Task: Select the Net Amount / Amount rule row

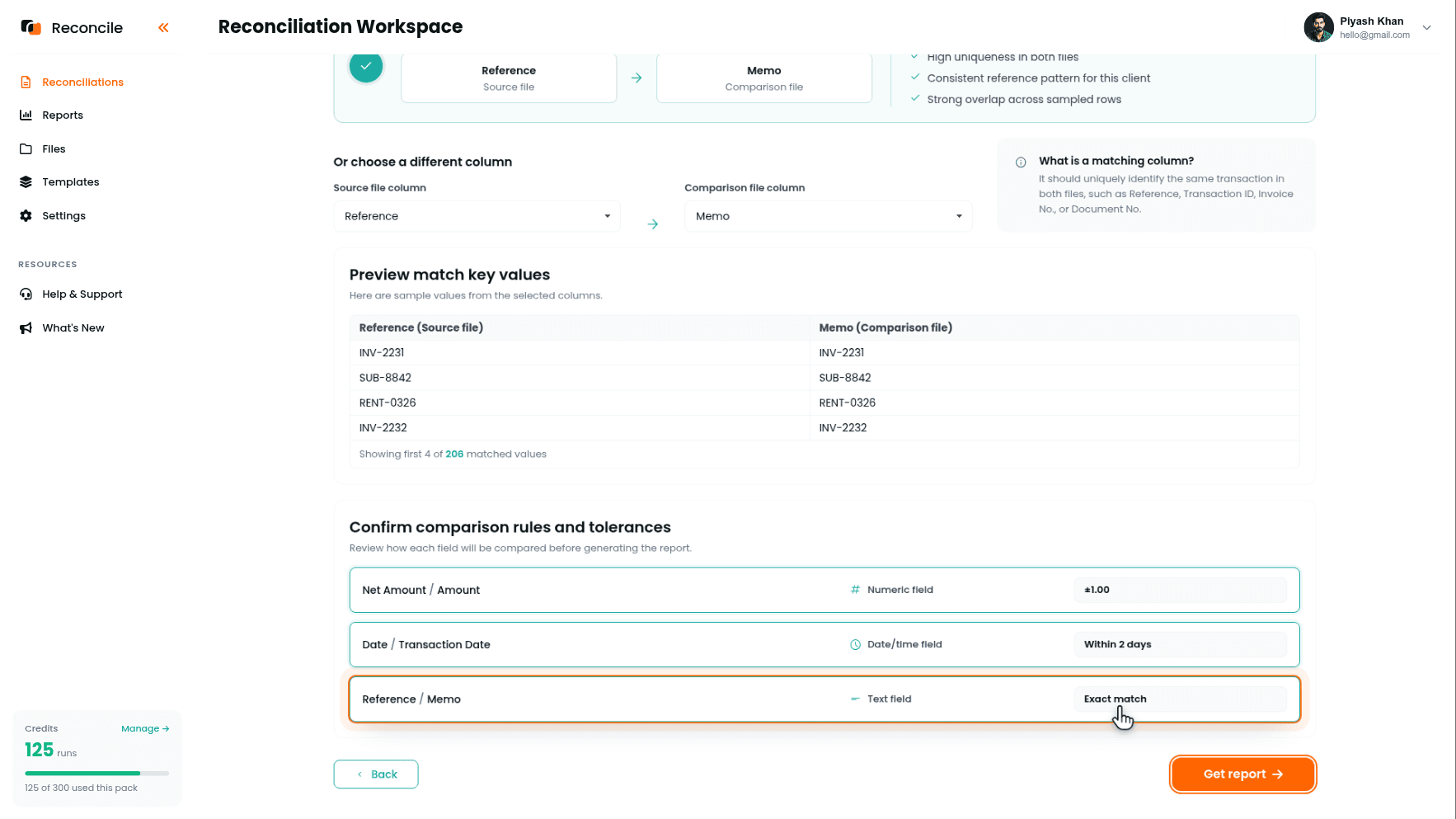Action: click(824, 590)
